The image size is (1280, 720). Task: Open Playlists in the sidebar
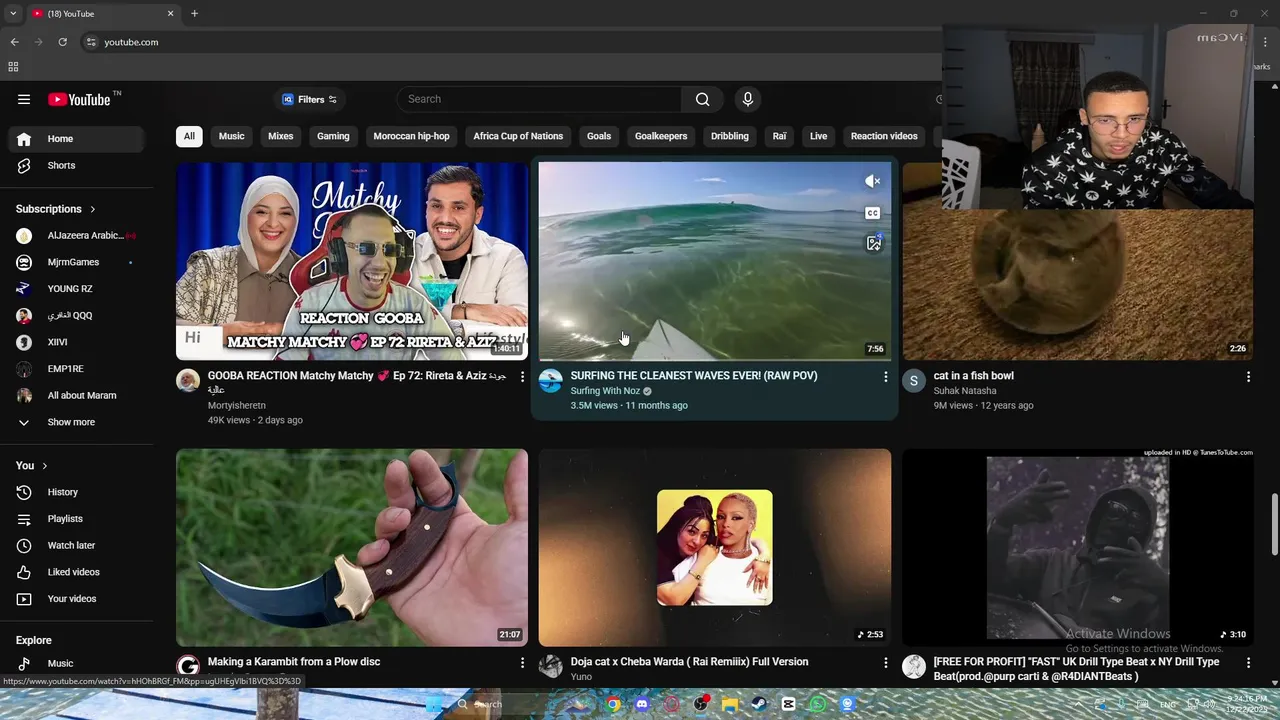click(x=76, y=519)
